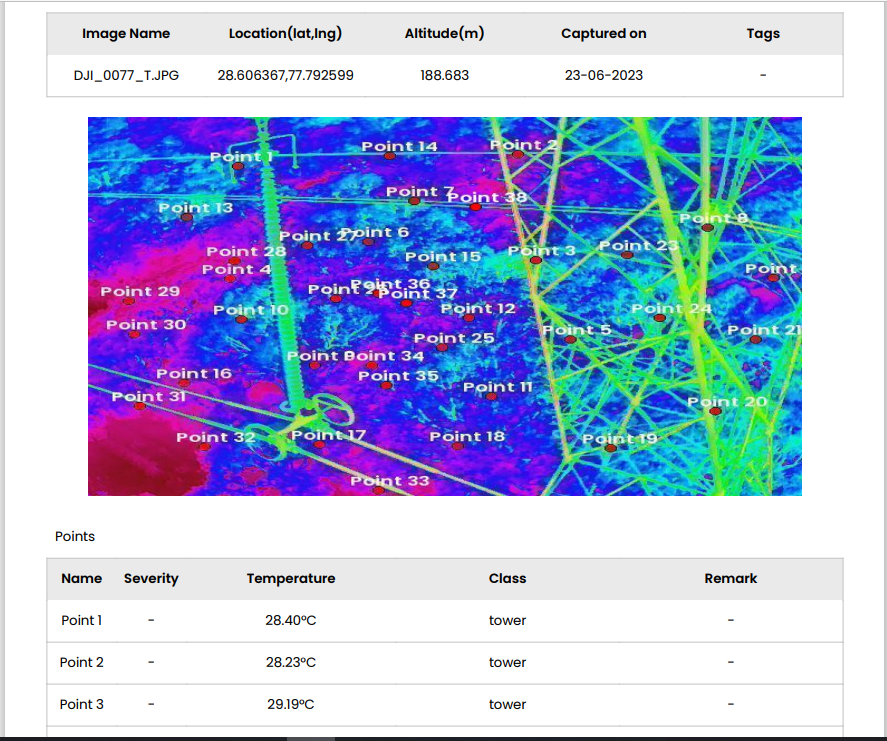Click the Point 1 marker on thermal image
The height and width of the screenshot is (741, 887).
click(238, 167)
